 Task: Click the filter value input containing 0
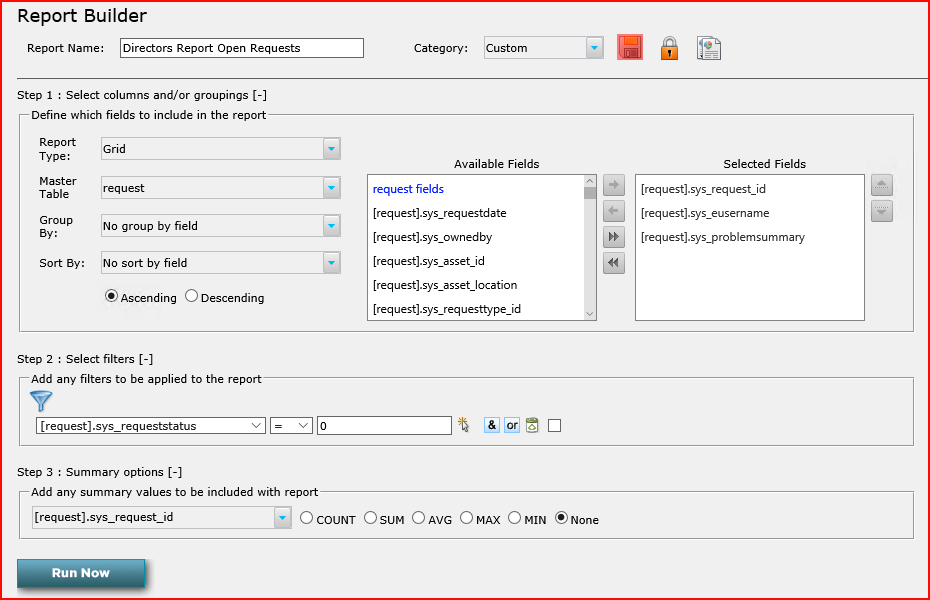coord(384,426)
